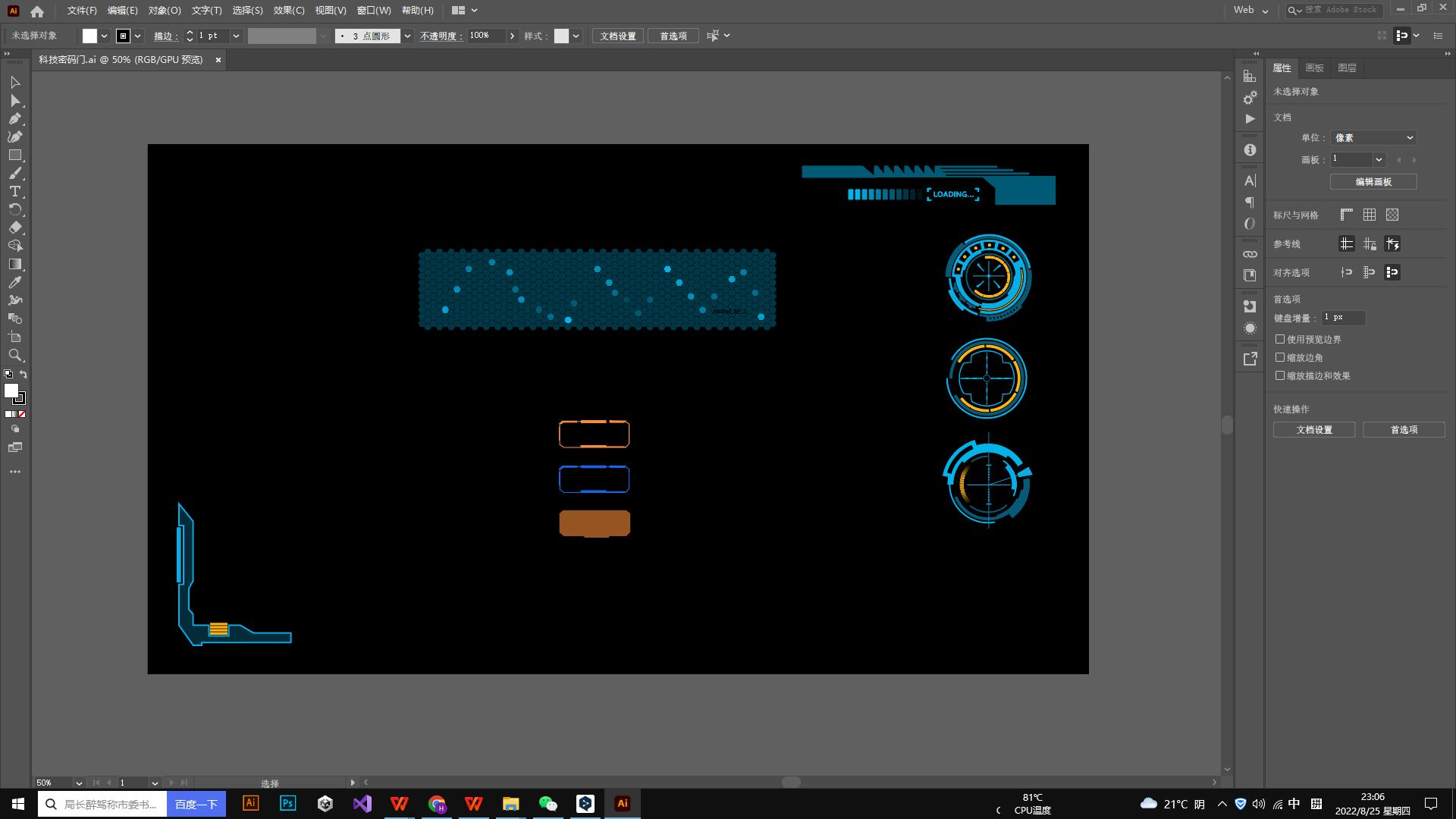Toggle smart guides icon
Image resolution: width=1456 pixels, height=819 pixels.
coord(1392,244)
